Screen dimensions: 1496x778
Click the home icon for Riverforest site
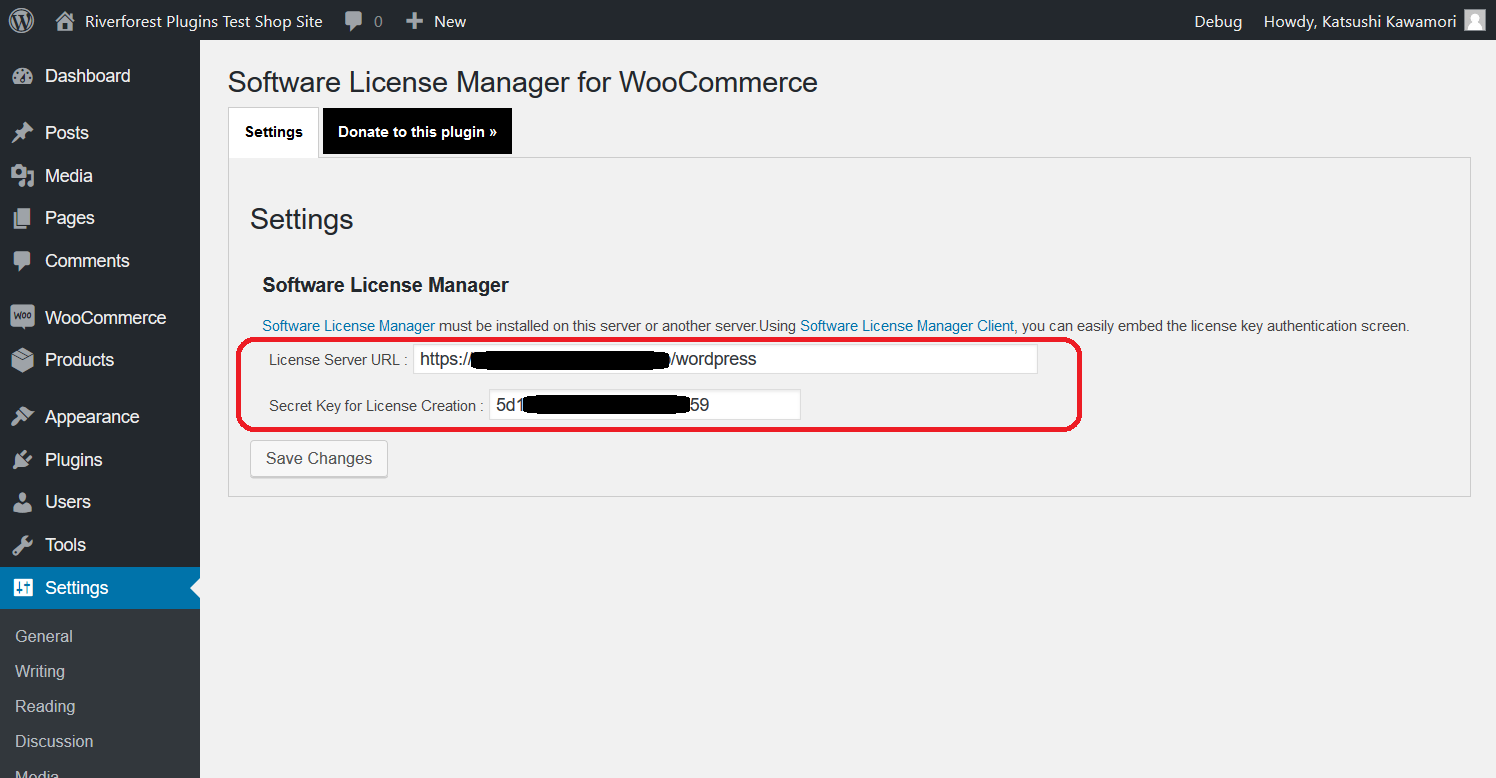(65, 21)
